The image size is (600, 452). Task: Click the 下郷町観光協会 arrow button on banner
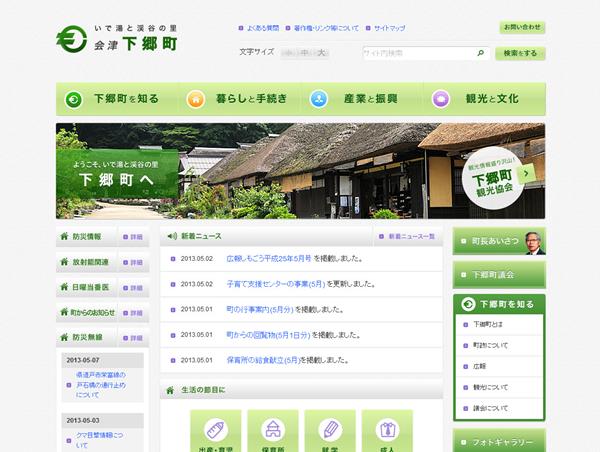click(x=527, y=173)
